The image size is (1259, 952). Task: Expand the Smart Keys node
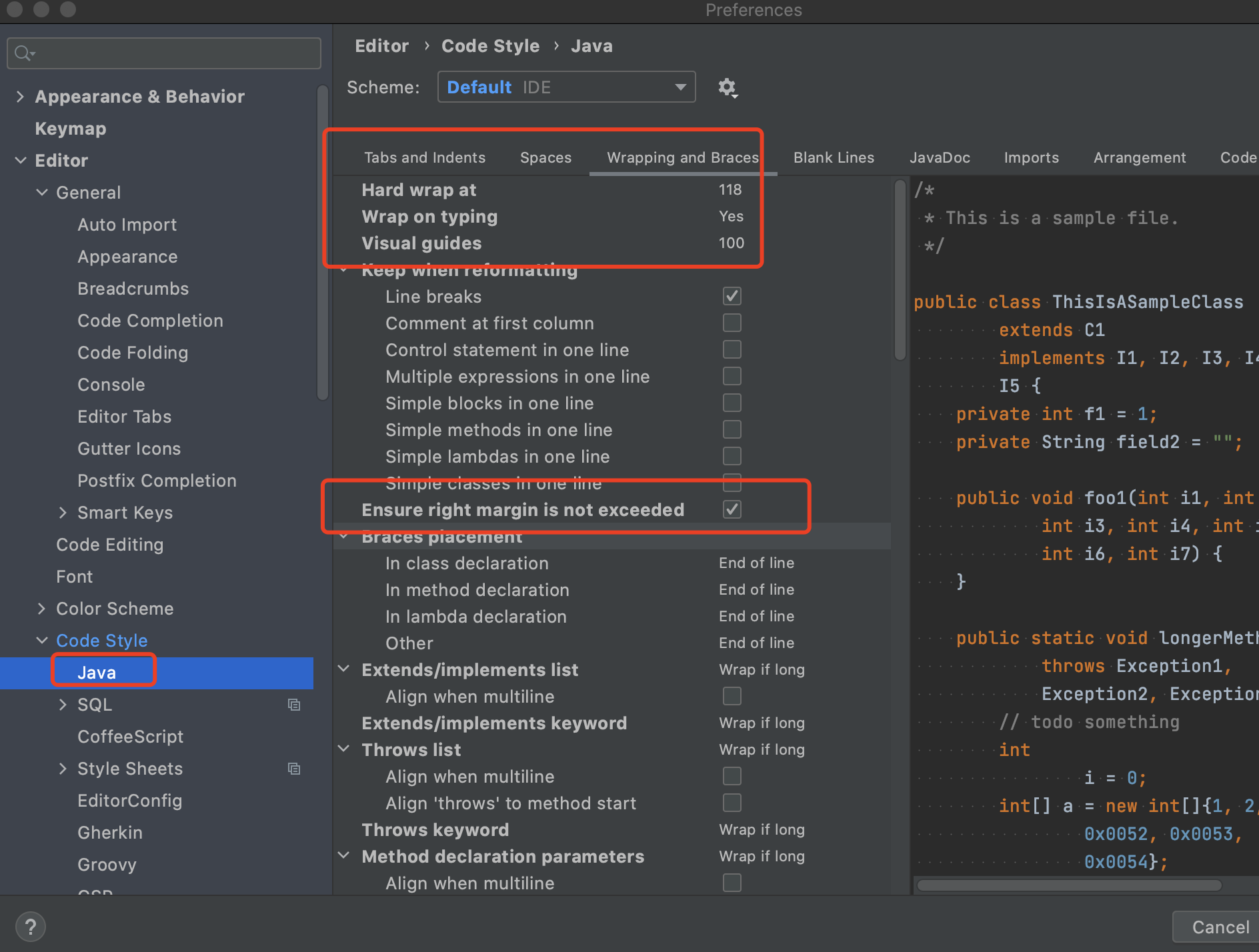click(x=63, y=513)
